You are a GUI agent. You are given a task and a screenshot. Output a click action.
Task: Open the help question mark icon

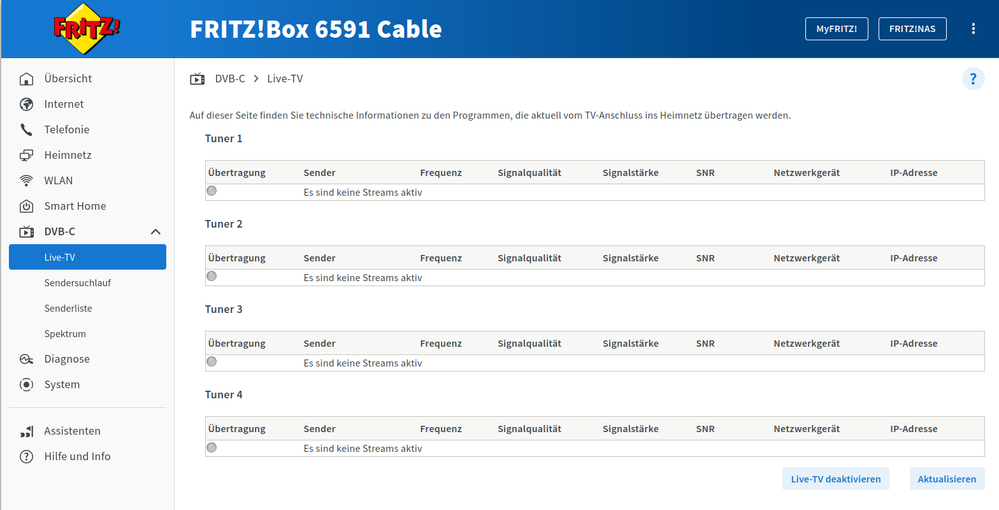coord(973,79)
